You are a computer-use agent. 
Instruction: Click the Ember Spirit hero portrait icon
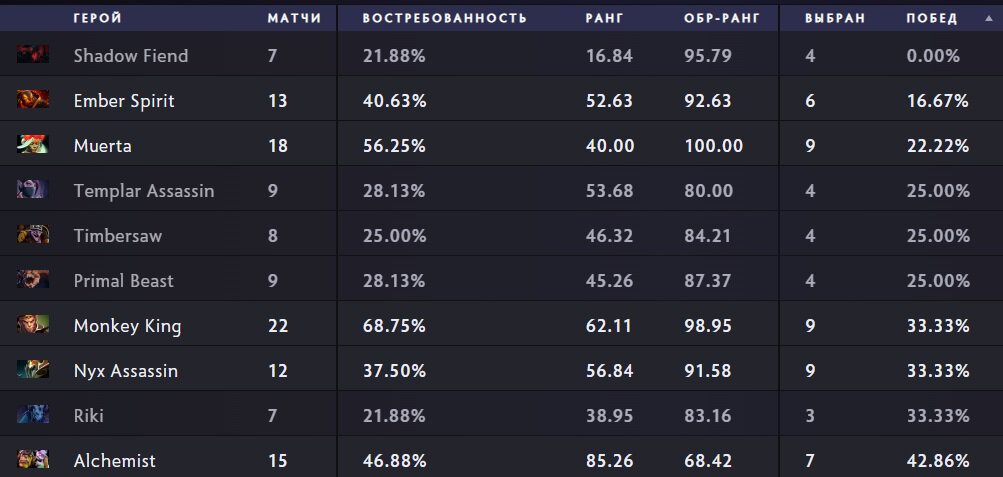click(x=33, y=100)
